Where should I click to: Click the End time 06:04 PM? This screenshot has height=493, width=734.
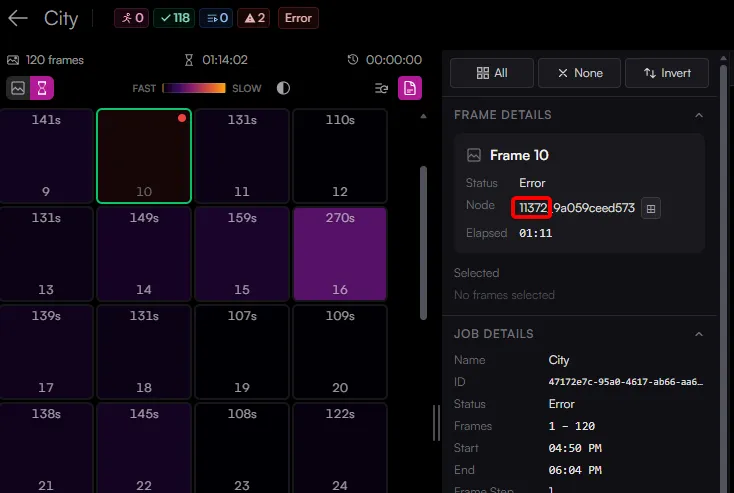(575, 470)
